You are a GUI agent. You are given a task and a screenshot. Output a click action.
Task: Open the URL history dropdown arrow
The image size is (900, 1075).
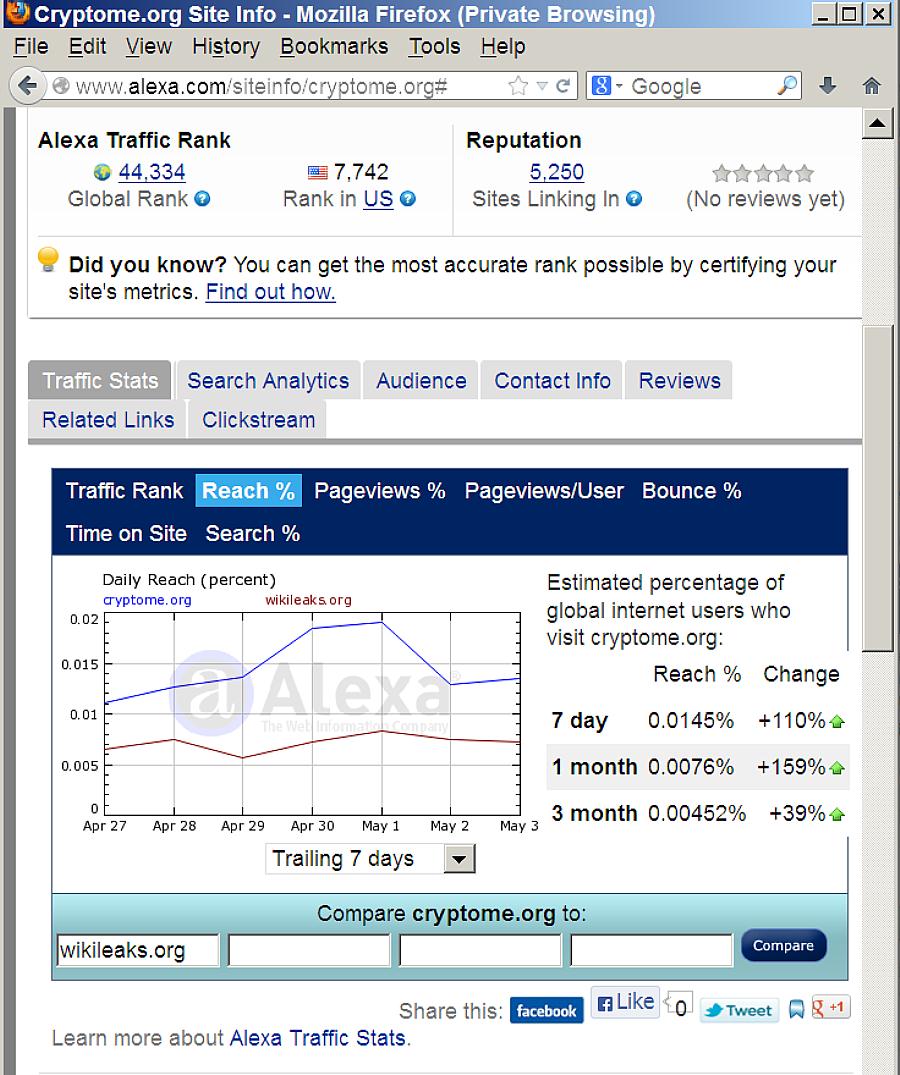(x=542, y=86)
